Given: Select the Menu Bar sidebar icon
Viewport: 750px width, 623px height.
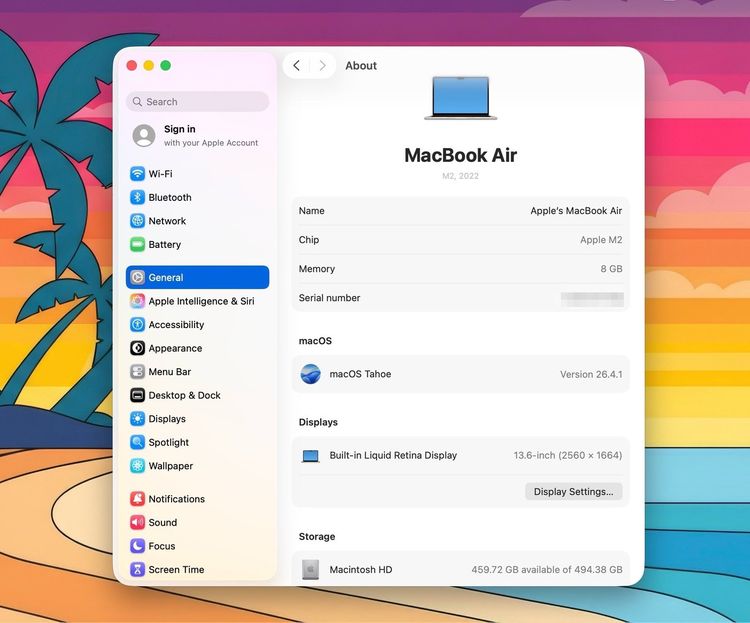Looking at the screenshot, I should (137, 372).
